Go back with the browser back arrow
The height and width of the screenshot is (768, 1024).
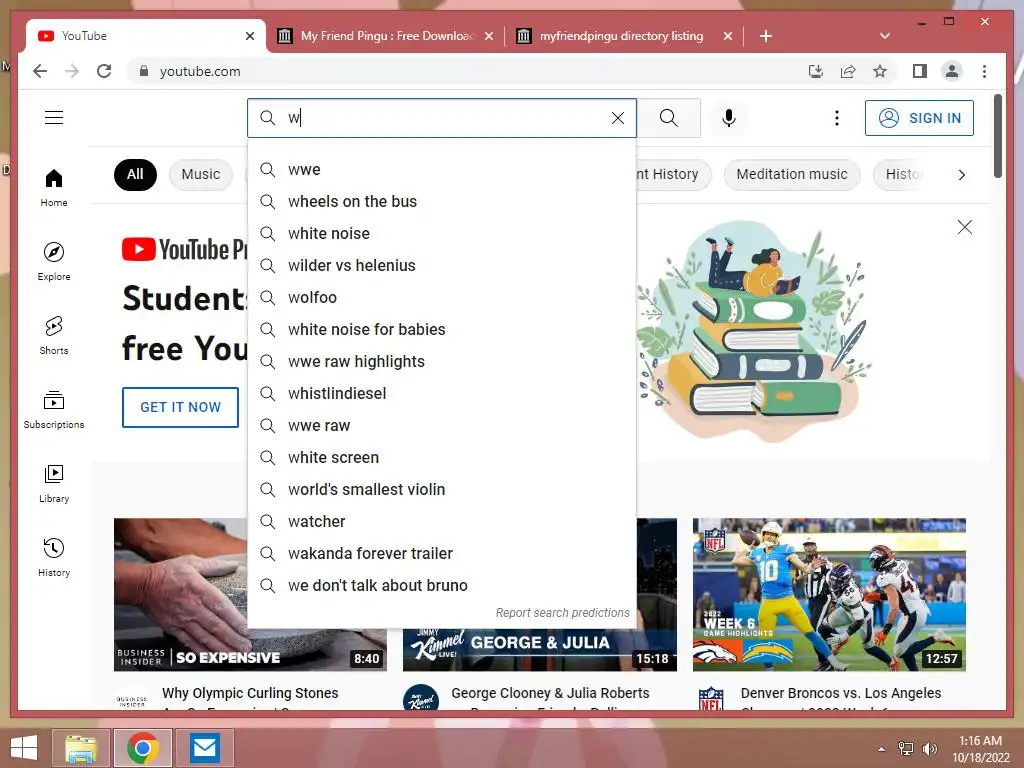tap(40, 71)
